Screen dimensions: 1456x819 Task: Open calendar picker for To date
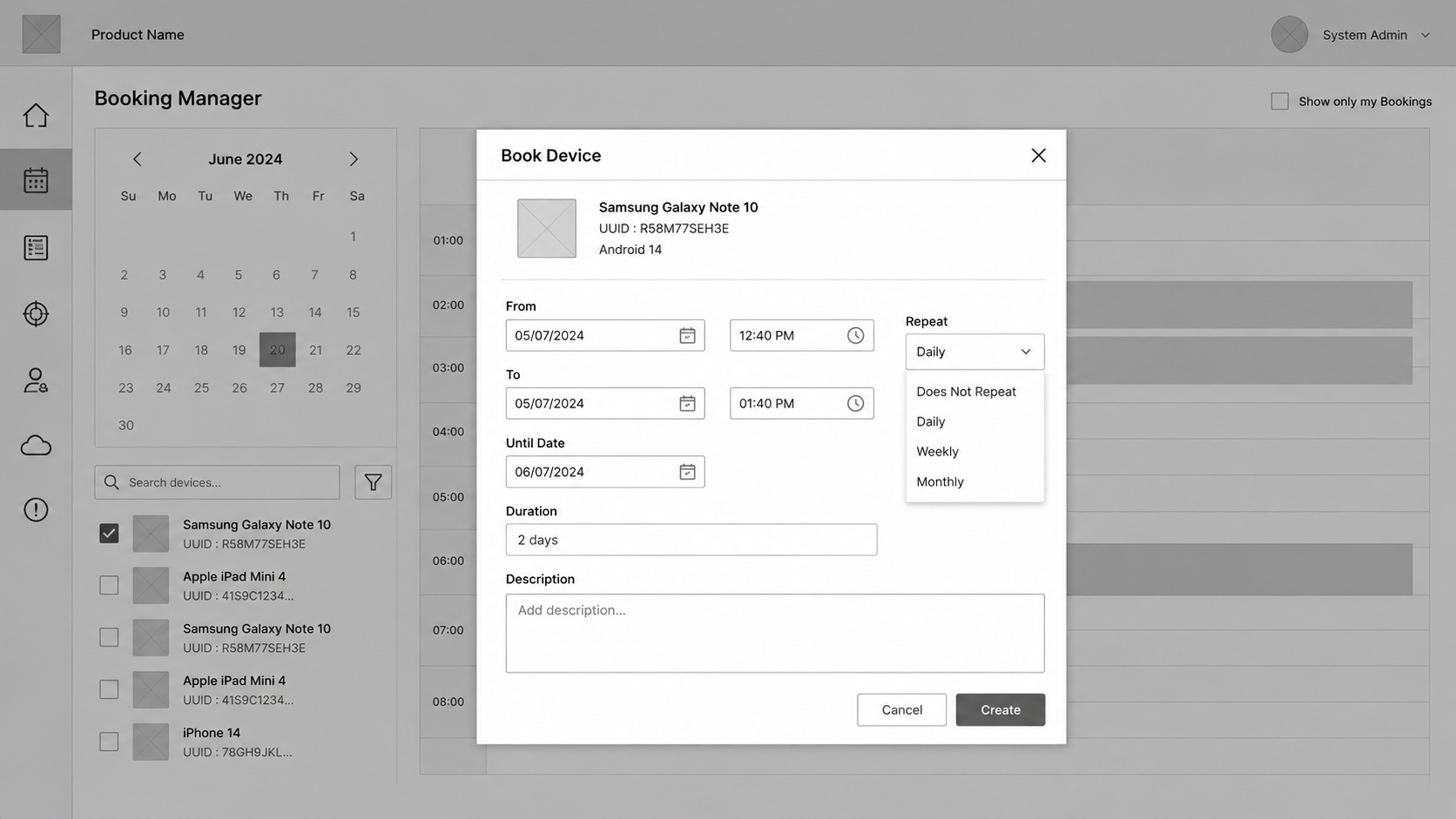pos(687,403)
